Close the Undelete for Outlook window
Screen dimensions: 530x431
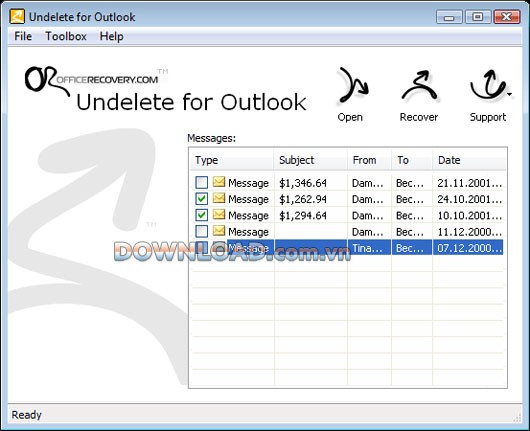pos(507,17)
